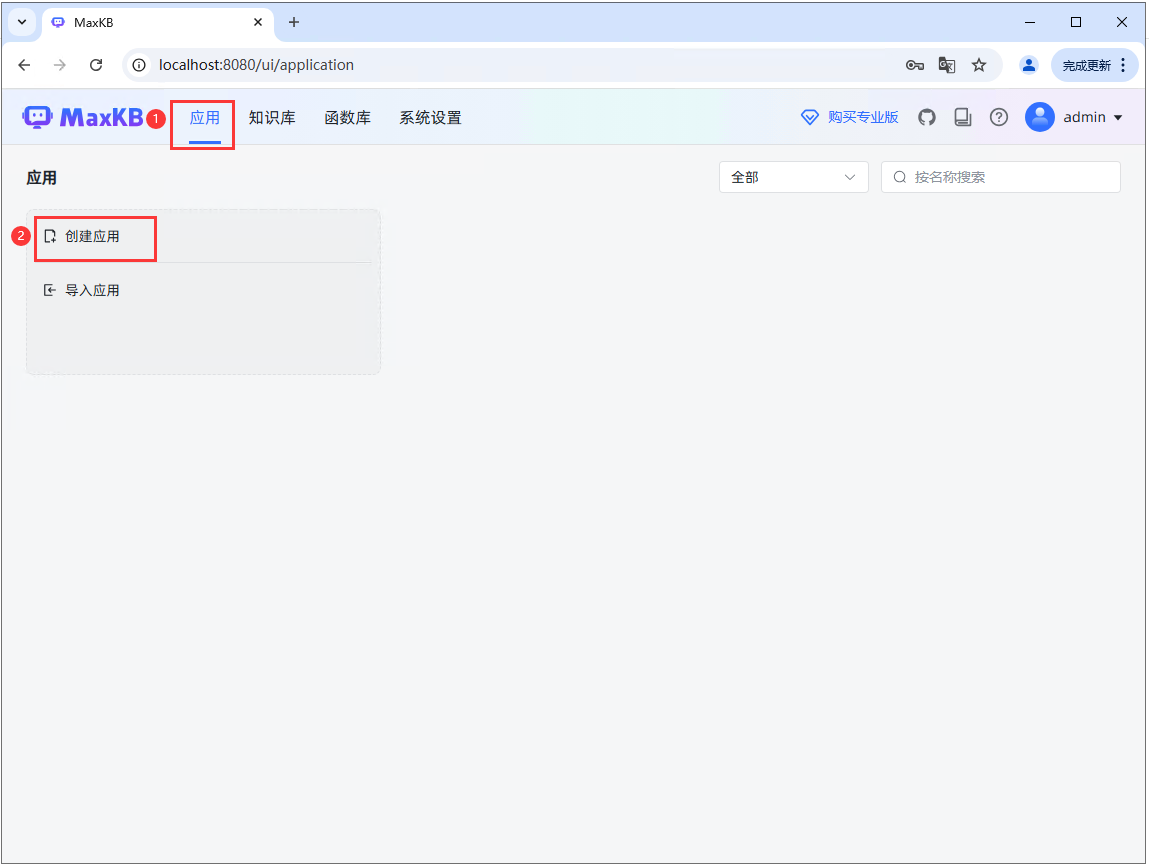
Task: Maximize the browser window
Action: [1076, 22]
